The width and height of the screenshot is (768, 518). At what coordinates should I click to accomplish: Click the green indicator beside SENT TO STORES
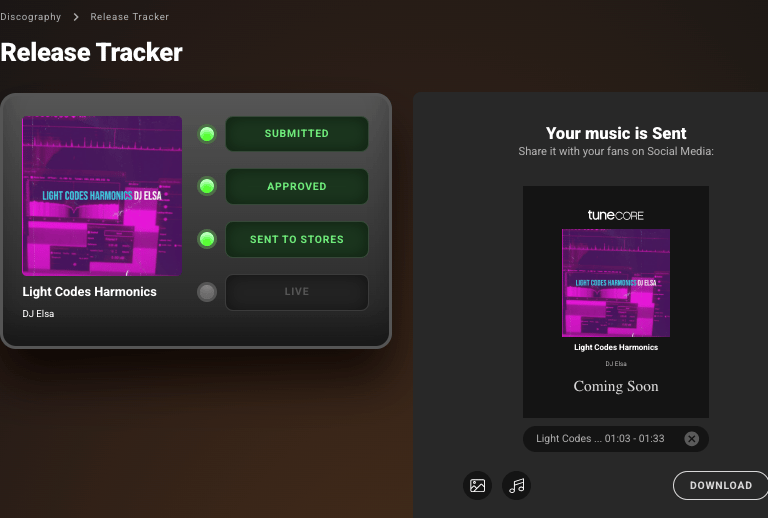coord(207,239)
